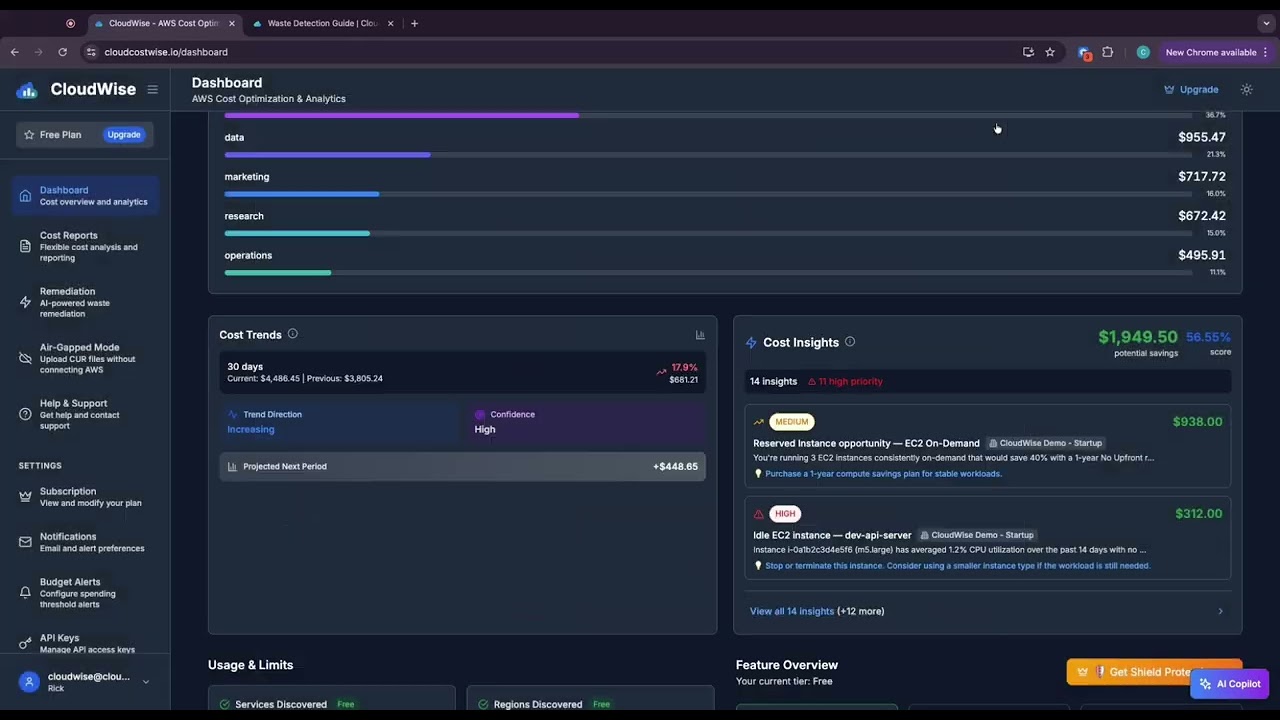Viewport: 1280px width, 720px height.
Task: Click the Subscription crown icon
Action: [25, 496]
